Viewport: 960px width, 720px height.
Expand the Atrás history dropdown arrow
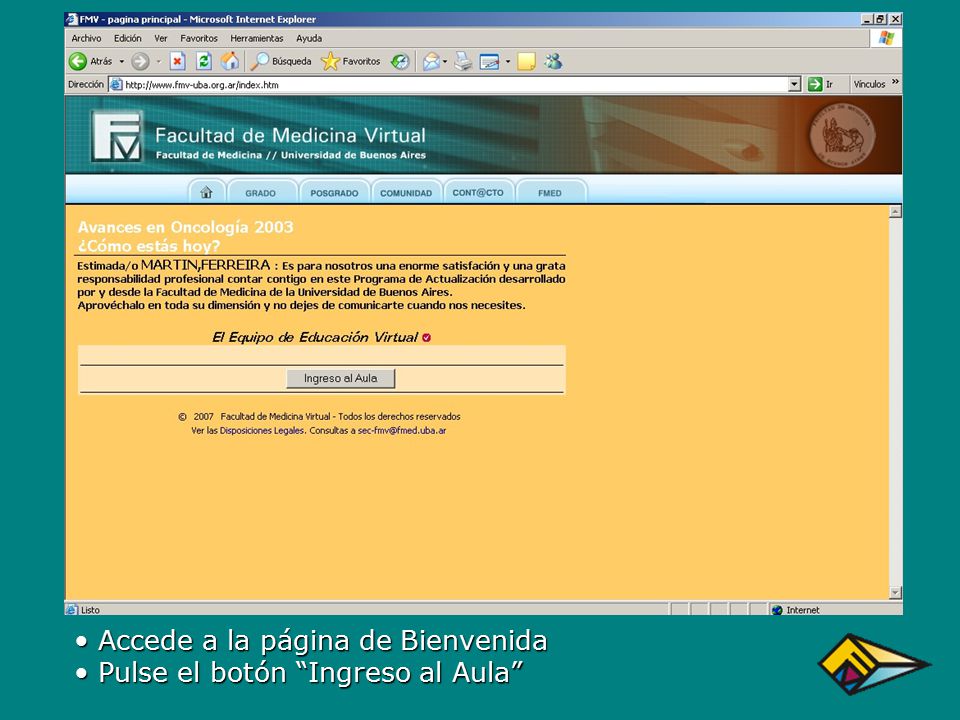pos(122,62)
